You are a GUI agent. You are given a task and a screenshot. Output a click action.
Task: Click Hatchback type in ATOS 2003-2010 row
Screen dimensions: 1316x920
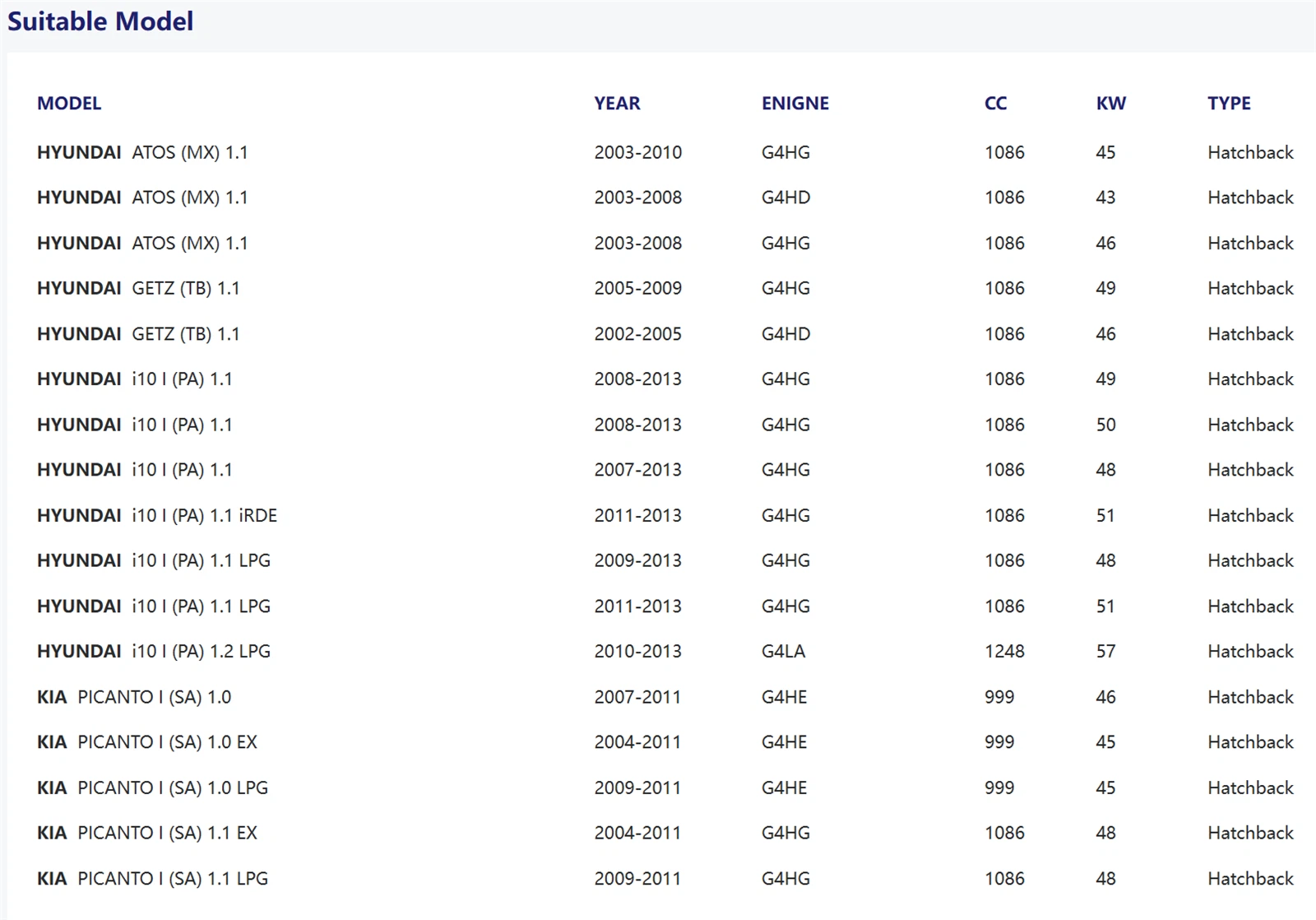tap(1250, 152)
